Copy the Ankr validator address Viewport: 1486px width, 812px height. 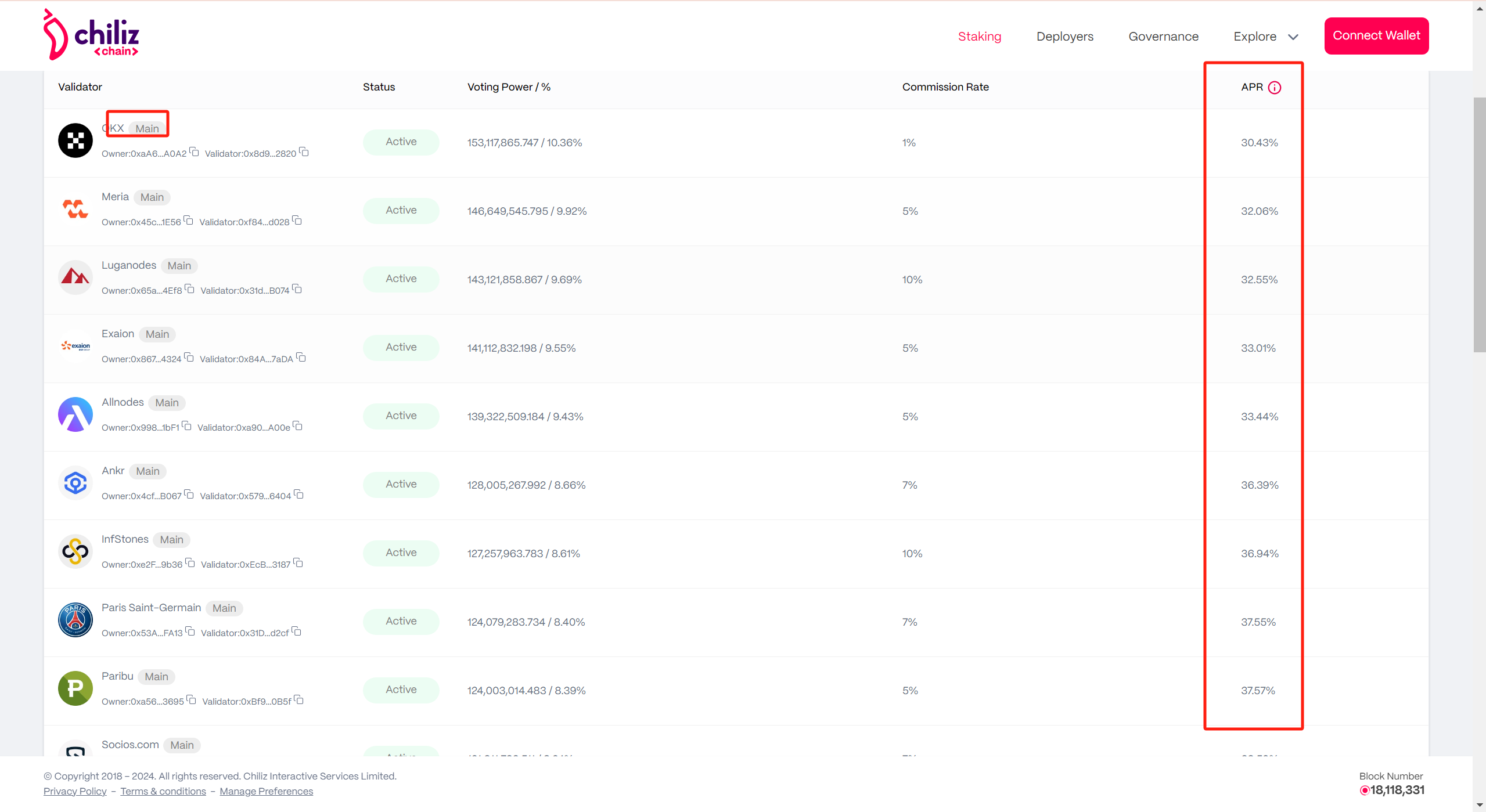point(299,495)
